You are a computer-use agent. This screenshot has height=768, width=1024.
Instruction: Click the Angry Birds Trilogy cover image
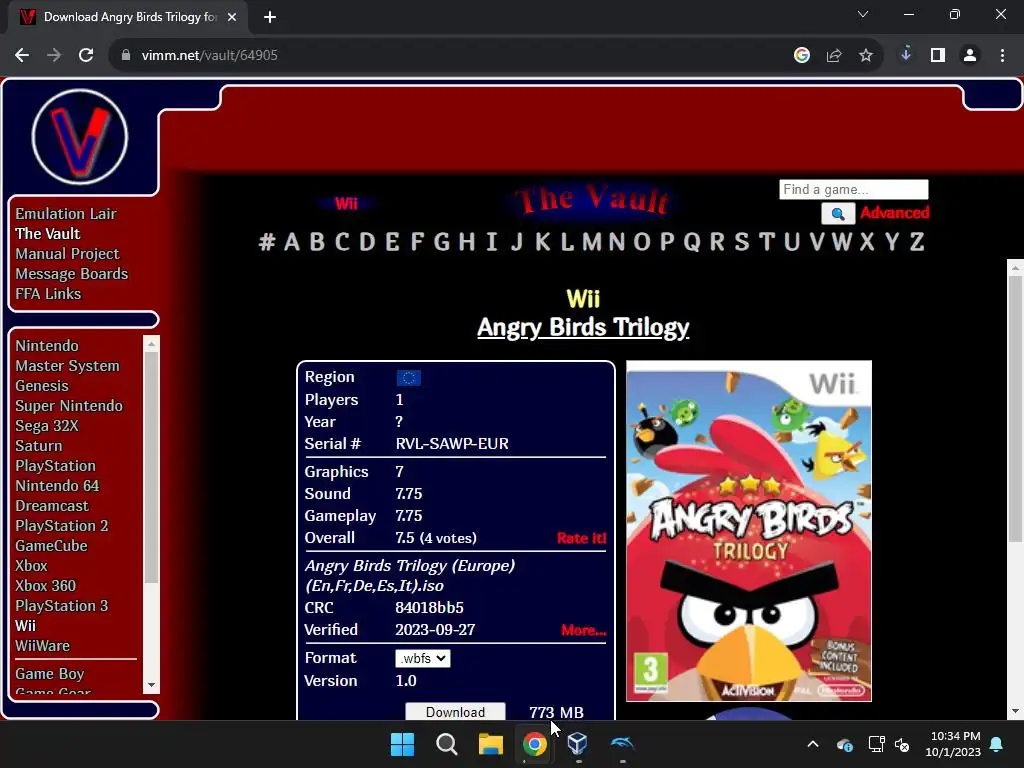749,531
